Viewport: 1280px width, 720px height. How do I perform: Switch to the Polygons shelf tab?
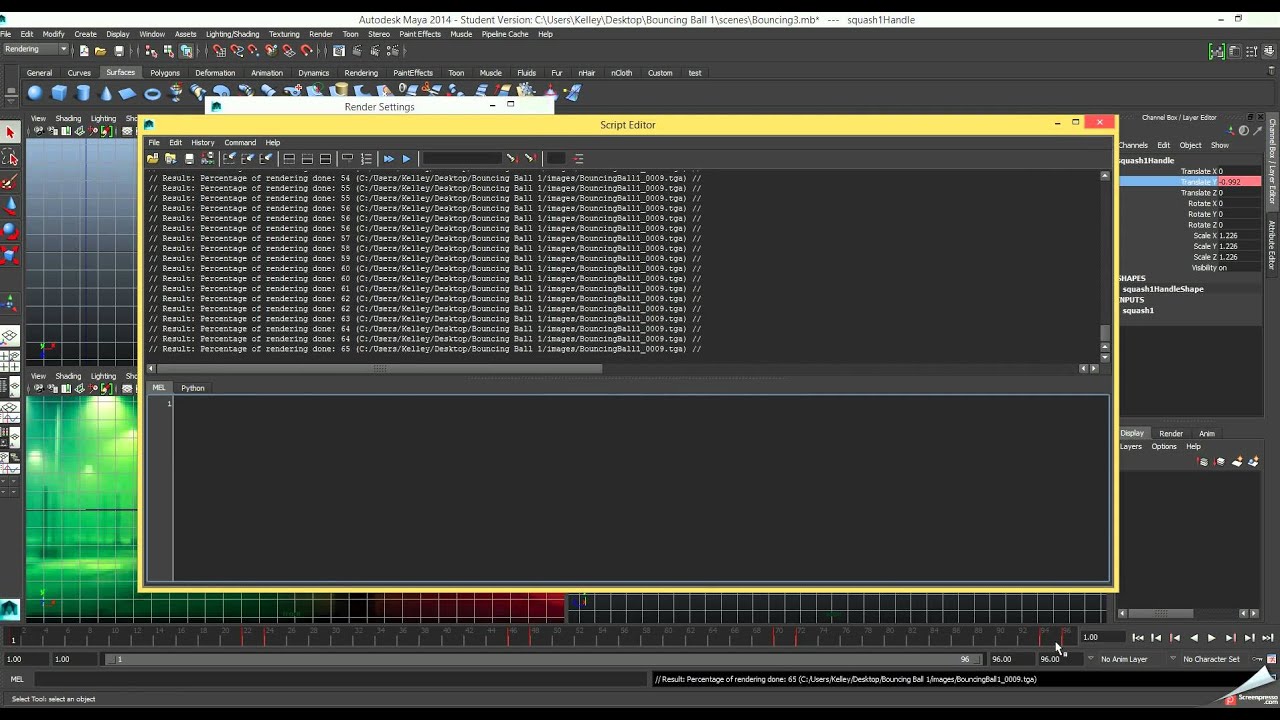165,73
